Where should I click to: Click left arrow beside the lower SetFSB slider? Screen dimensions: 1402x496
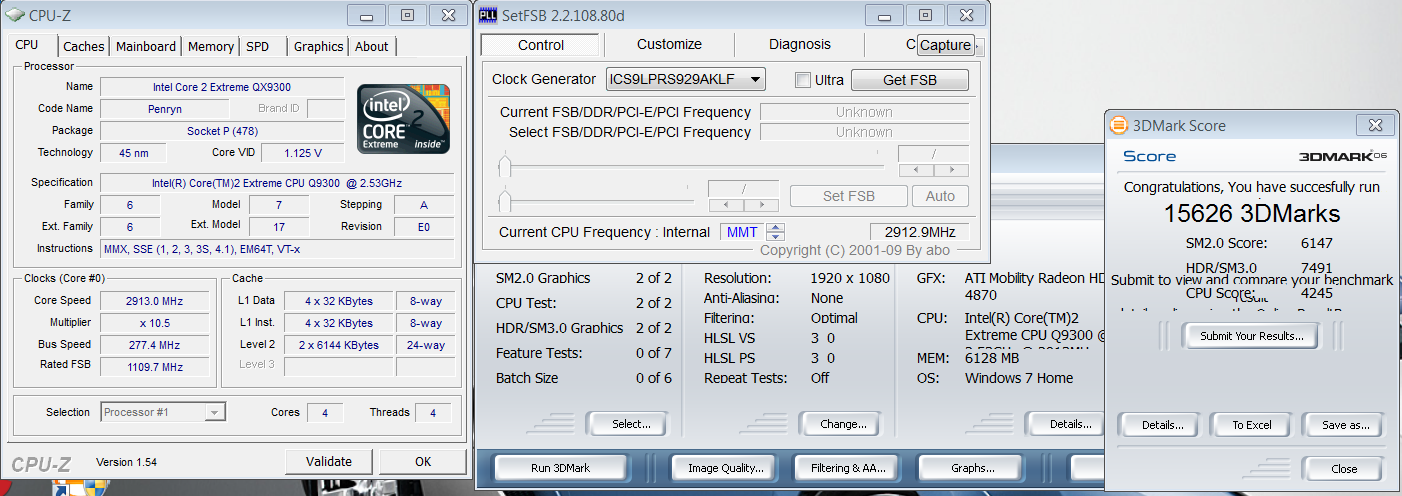(725, 205)
